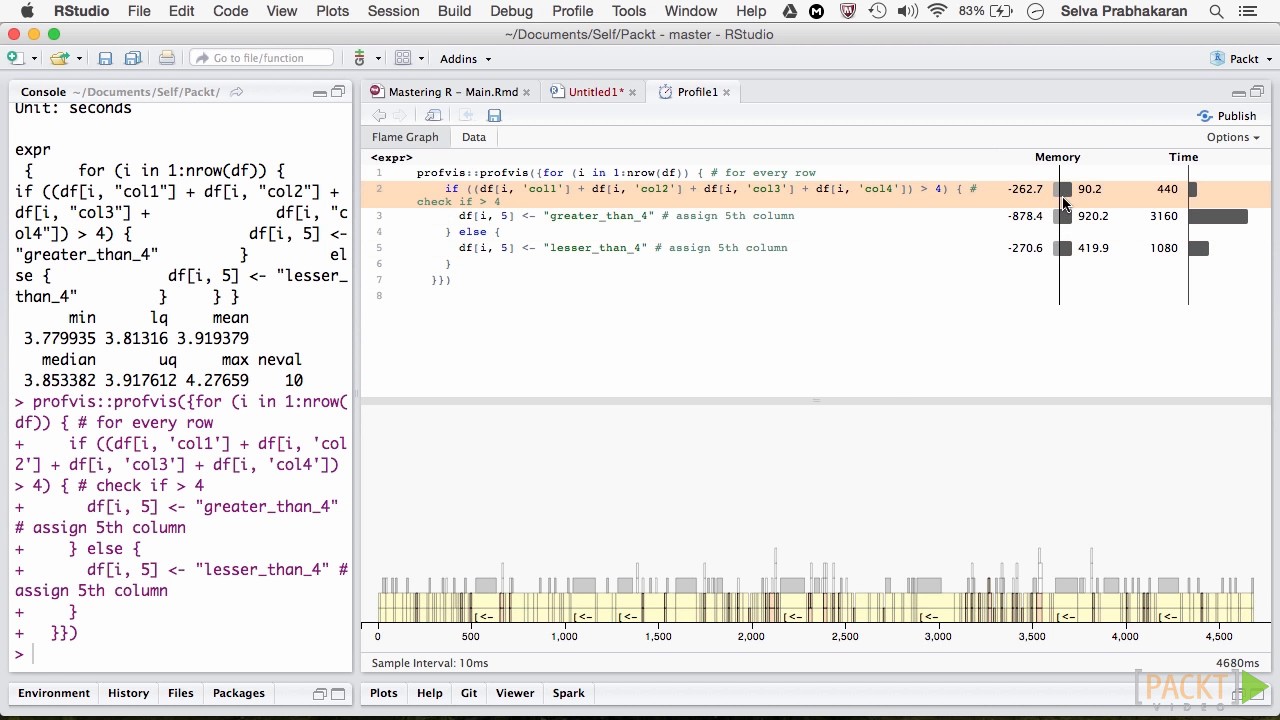This screenshot has height=720, width=1280.
Task: Click the version control Git icon
Action: [x=360, y=58]
